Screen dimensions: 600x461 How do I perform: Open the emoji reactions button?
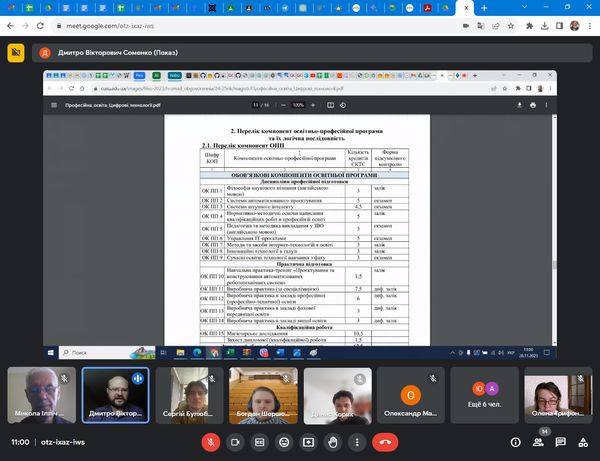(x=284, y=441)
